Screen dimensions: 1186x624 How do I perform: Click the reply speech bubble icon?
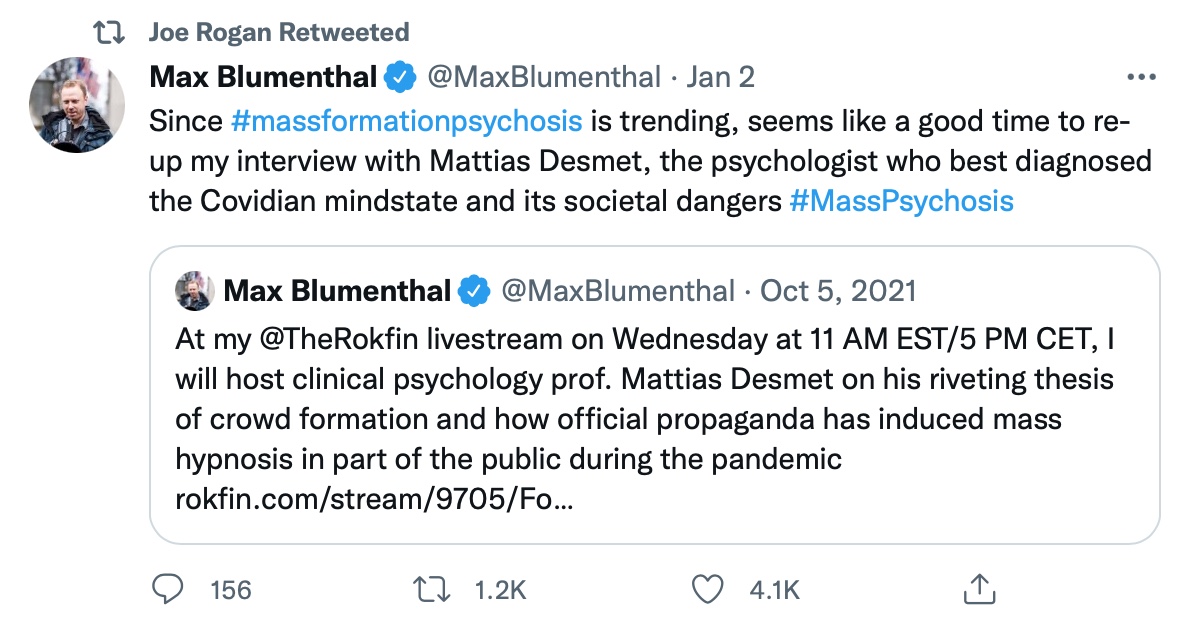pyautogui.click(x=166, y=589)
